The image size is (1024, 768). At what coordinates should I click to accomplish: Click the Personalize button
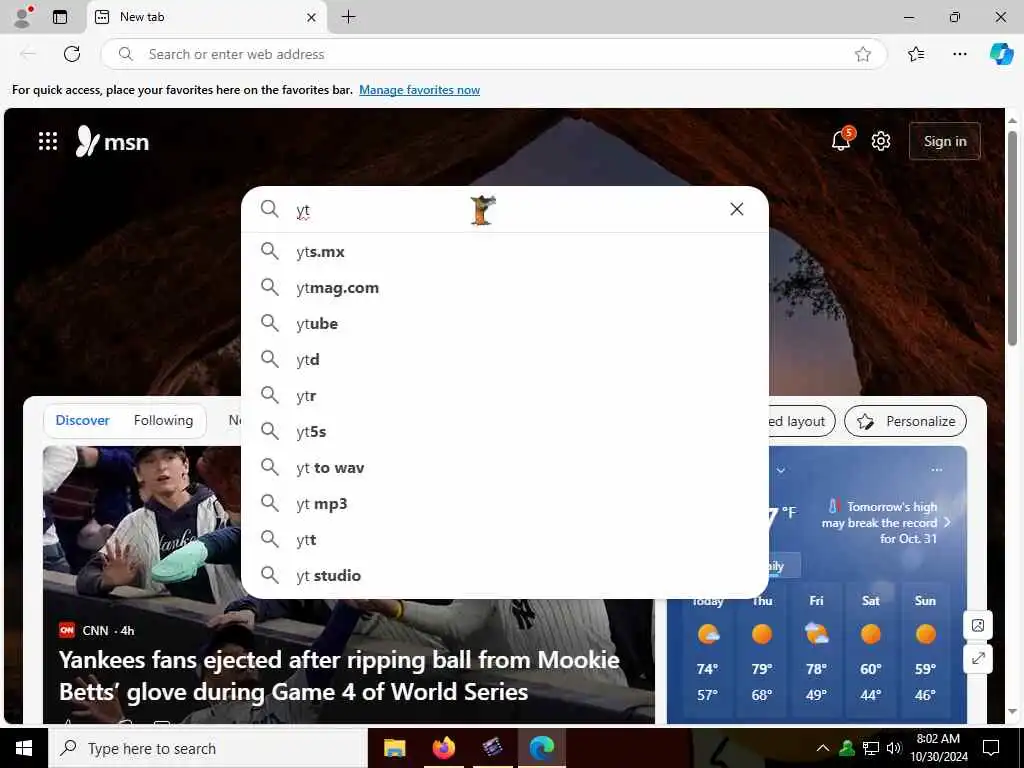(905, 421)
